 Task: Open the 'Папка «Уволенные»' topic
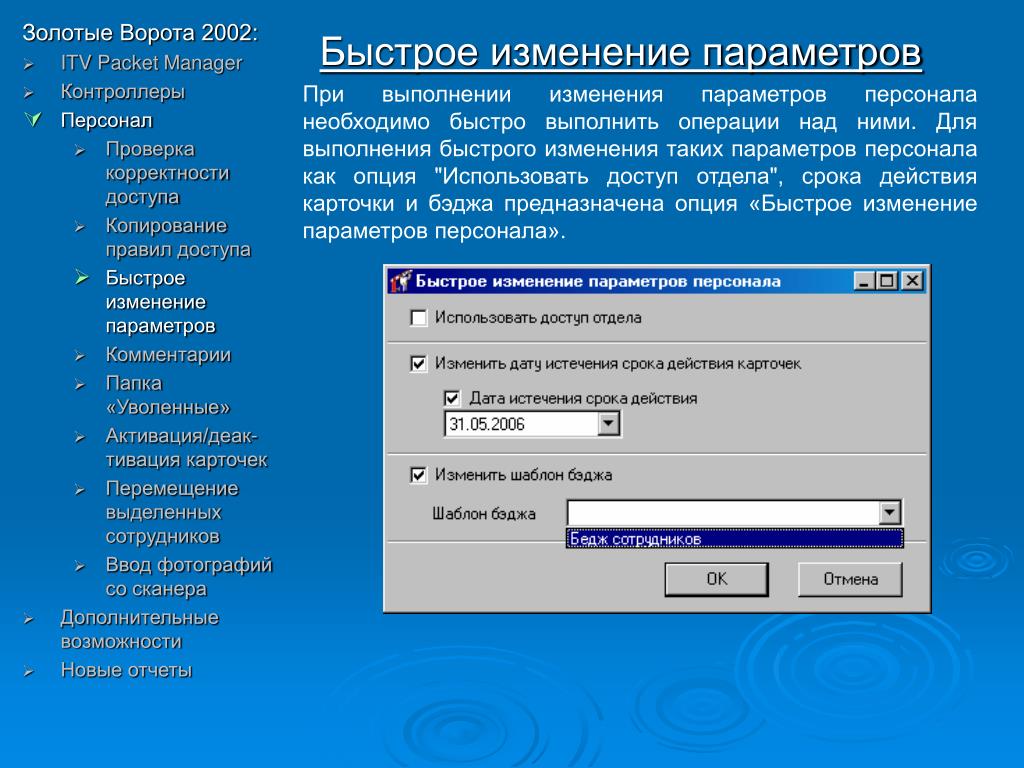pyautogui.click(x=168, y=395)
